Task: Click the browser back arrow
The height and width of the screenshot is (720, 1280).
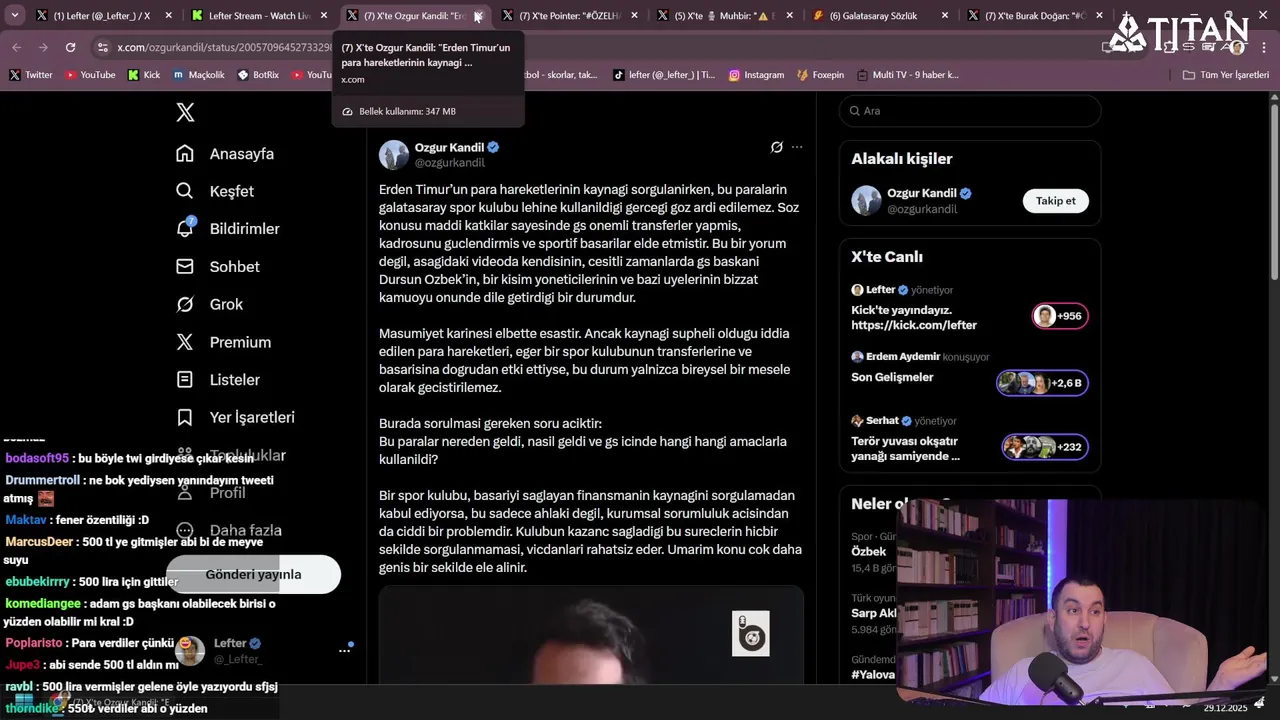Action: (x=16, y=47)
